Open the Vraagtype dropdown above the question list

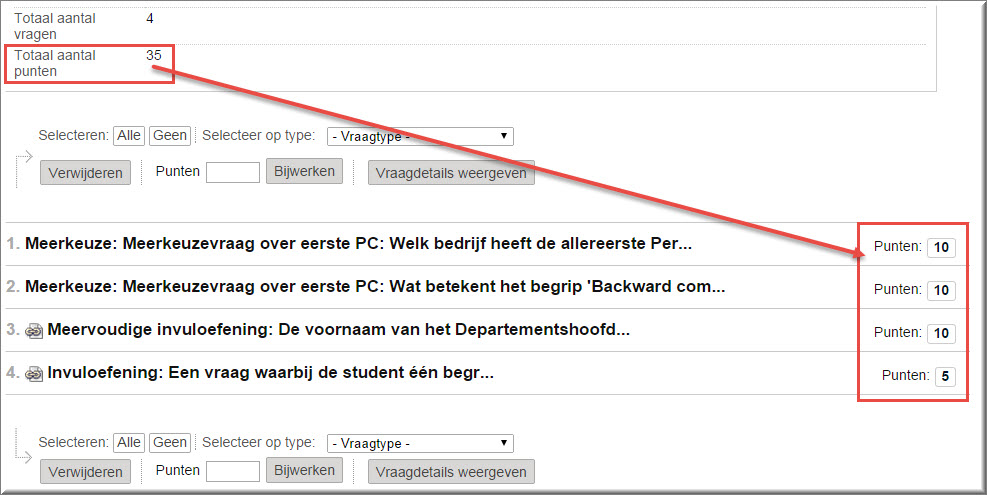[x=419, y=136]
